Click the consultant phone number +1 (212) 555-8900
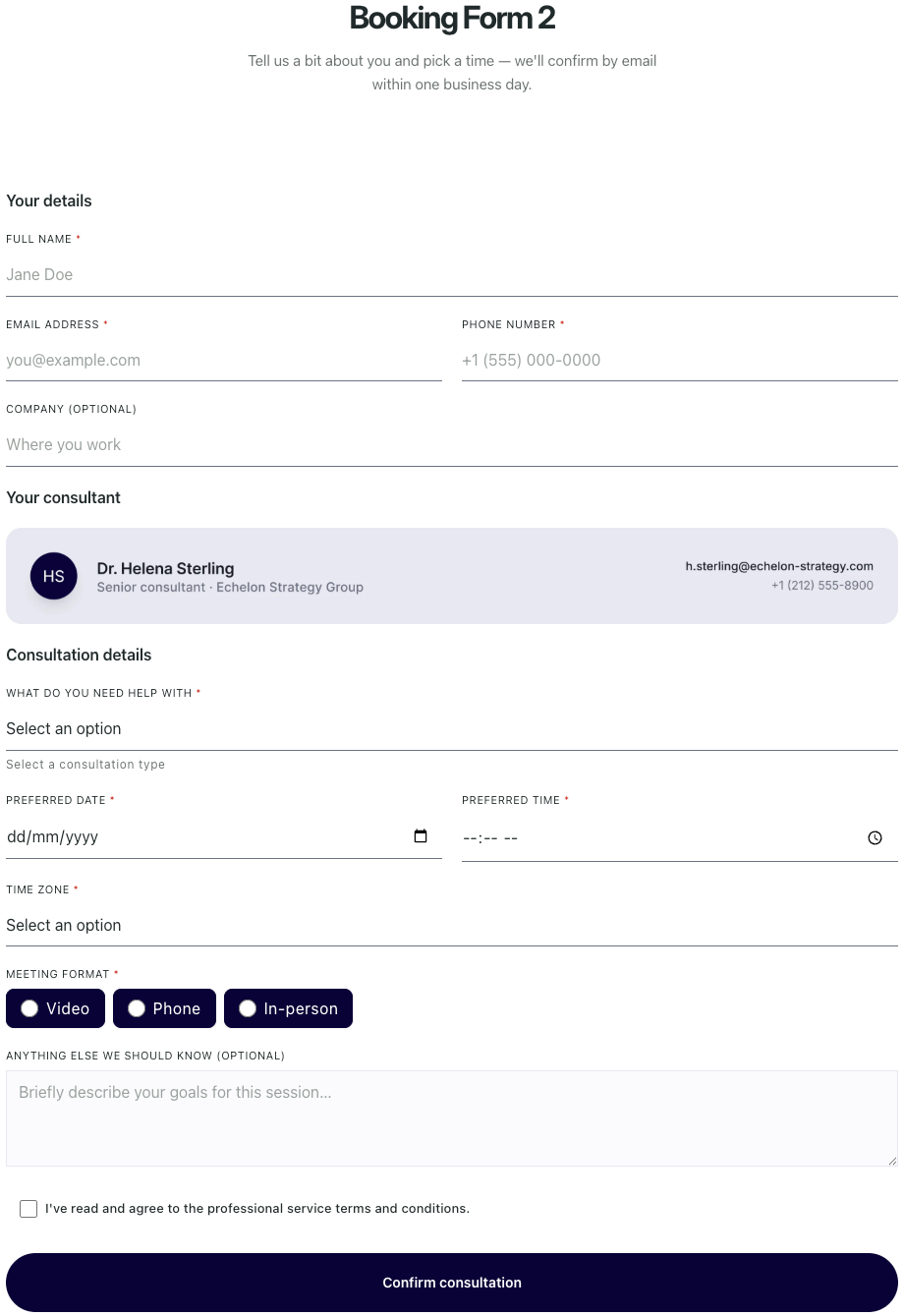The width and height of the screenshot is (905, 1316). (822, 586)
